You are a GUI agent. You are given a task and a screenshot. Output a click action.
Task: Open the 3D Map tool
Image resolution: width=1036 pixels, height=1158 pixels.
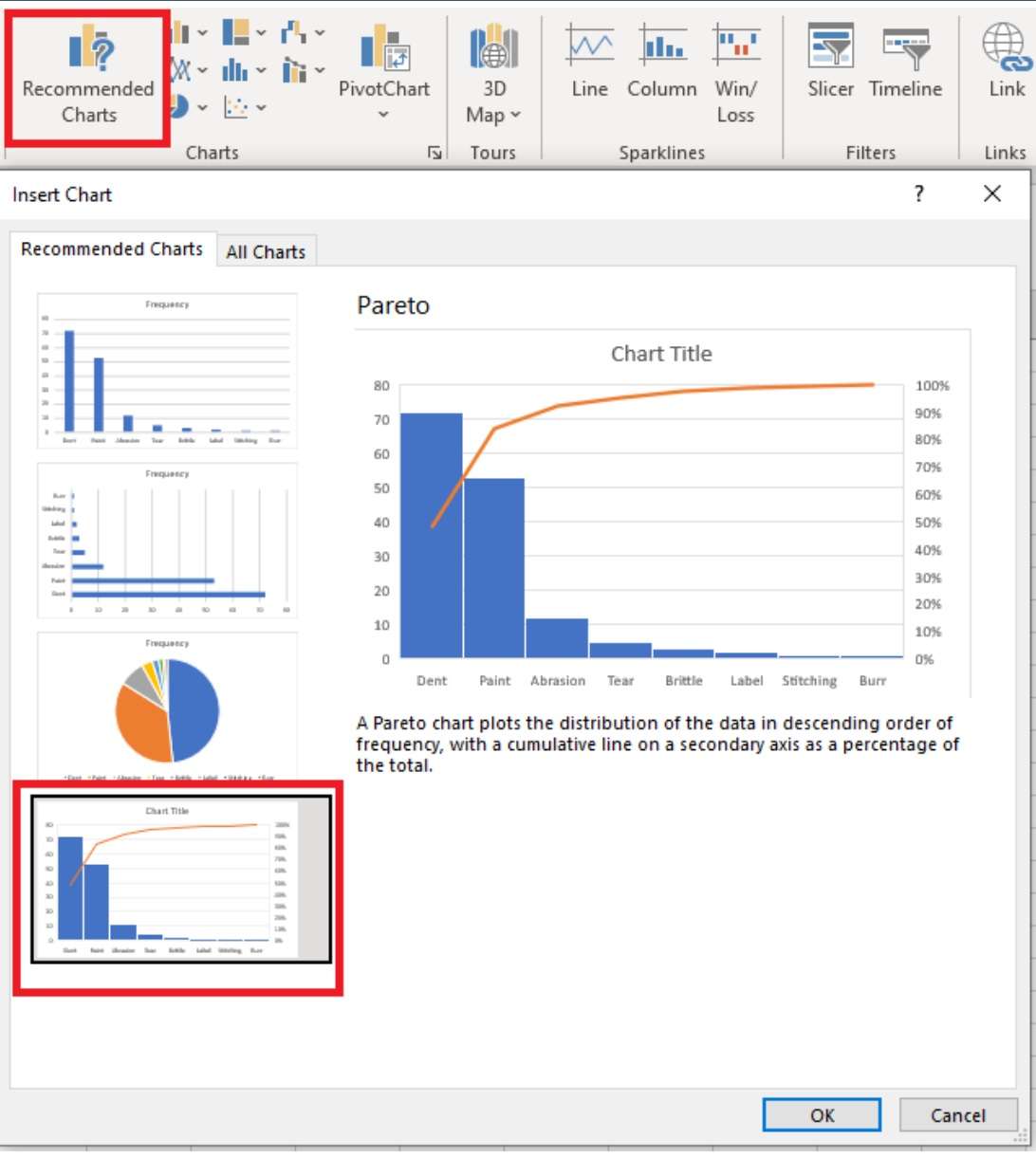pyautogui.click(x=493, y=74)
